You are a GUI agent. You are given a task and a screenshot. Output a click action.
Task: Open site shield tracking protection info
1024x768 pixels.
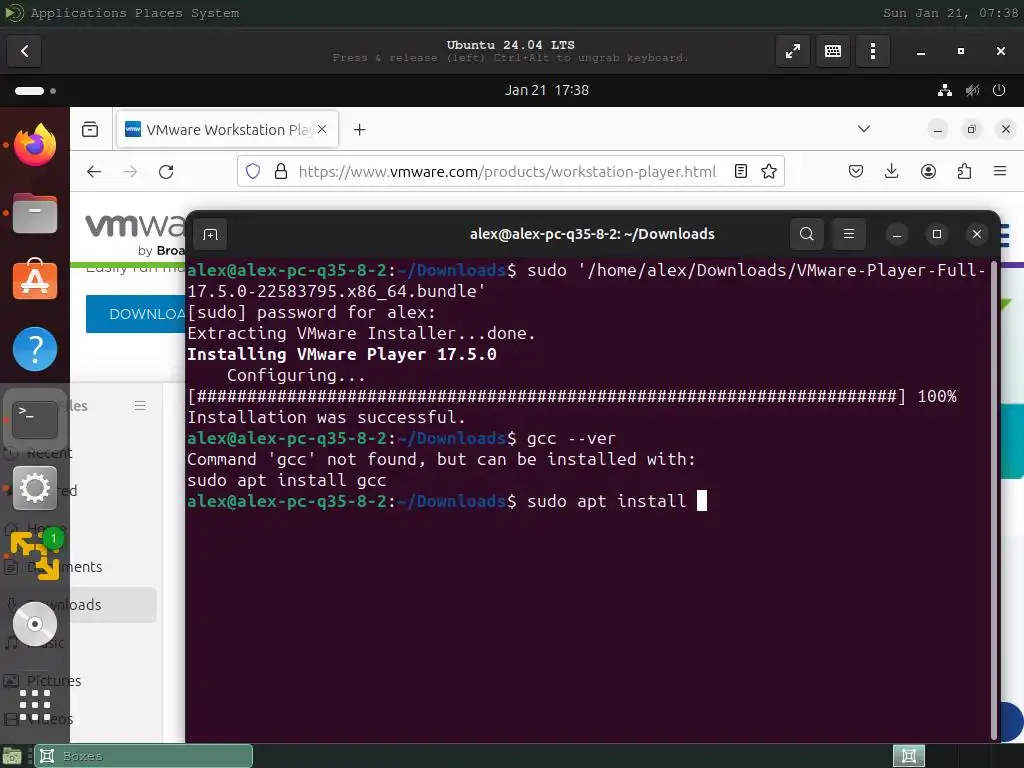pos(253,171)
